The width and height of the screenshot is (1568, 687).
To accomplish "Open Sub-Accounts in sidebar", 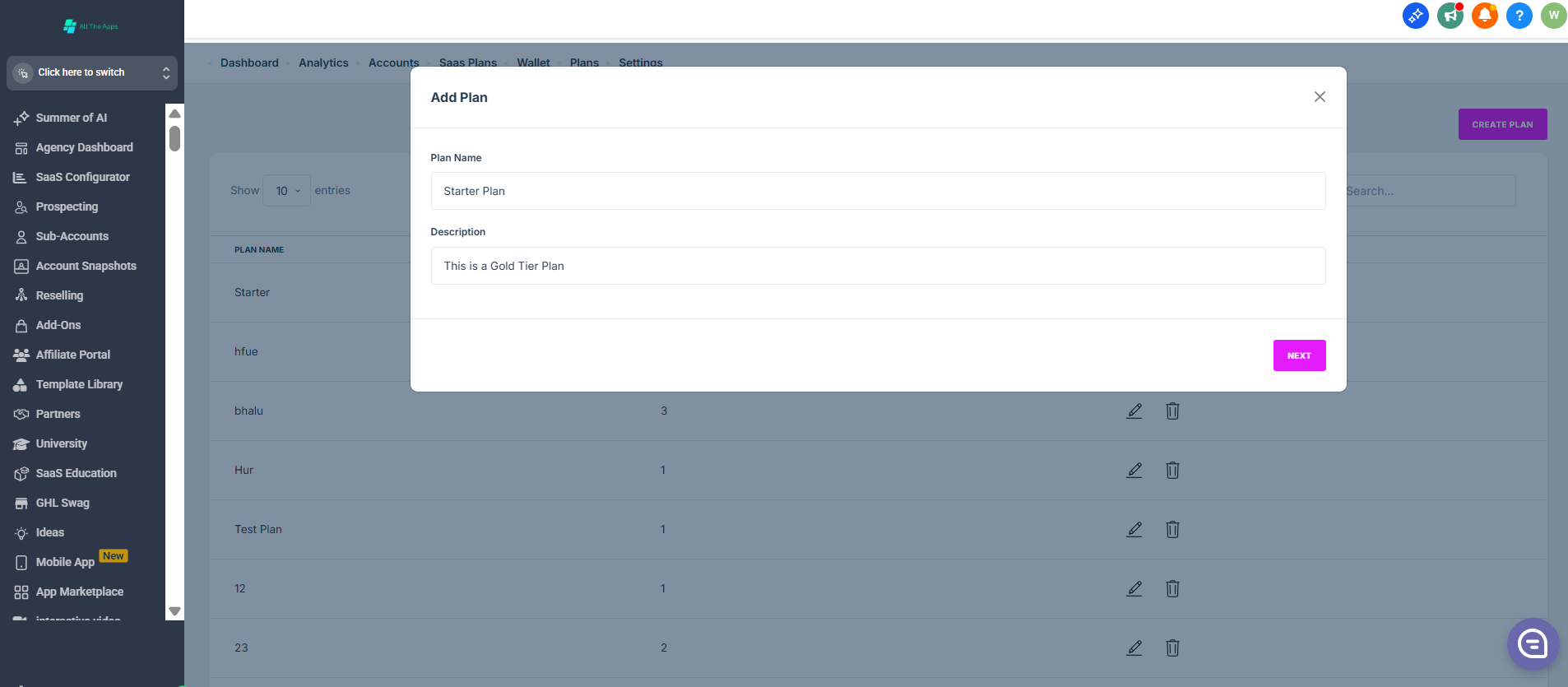I will (72, 236).
